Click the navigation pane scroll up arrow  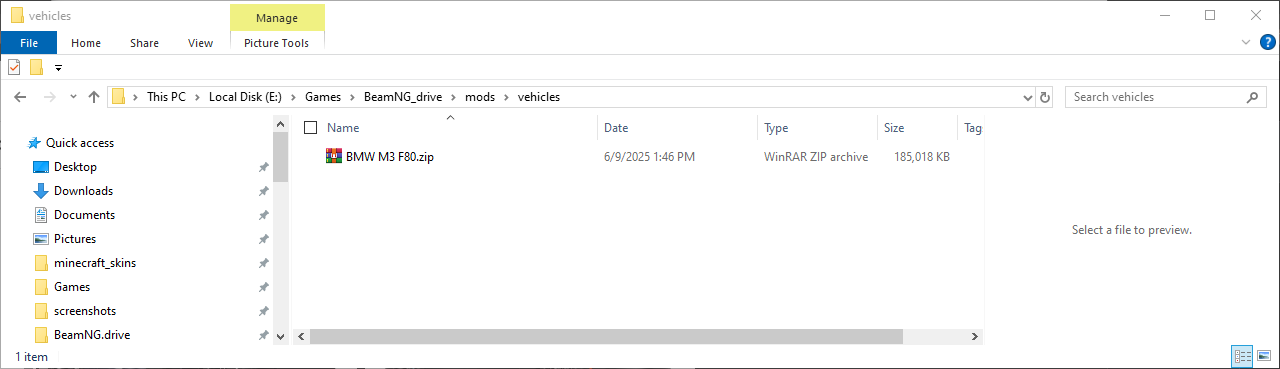coord(280,124)
